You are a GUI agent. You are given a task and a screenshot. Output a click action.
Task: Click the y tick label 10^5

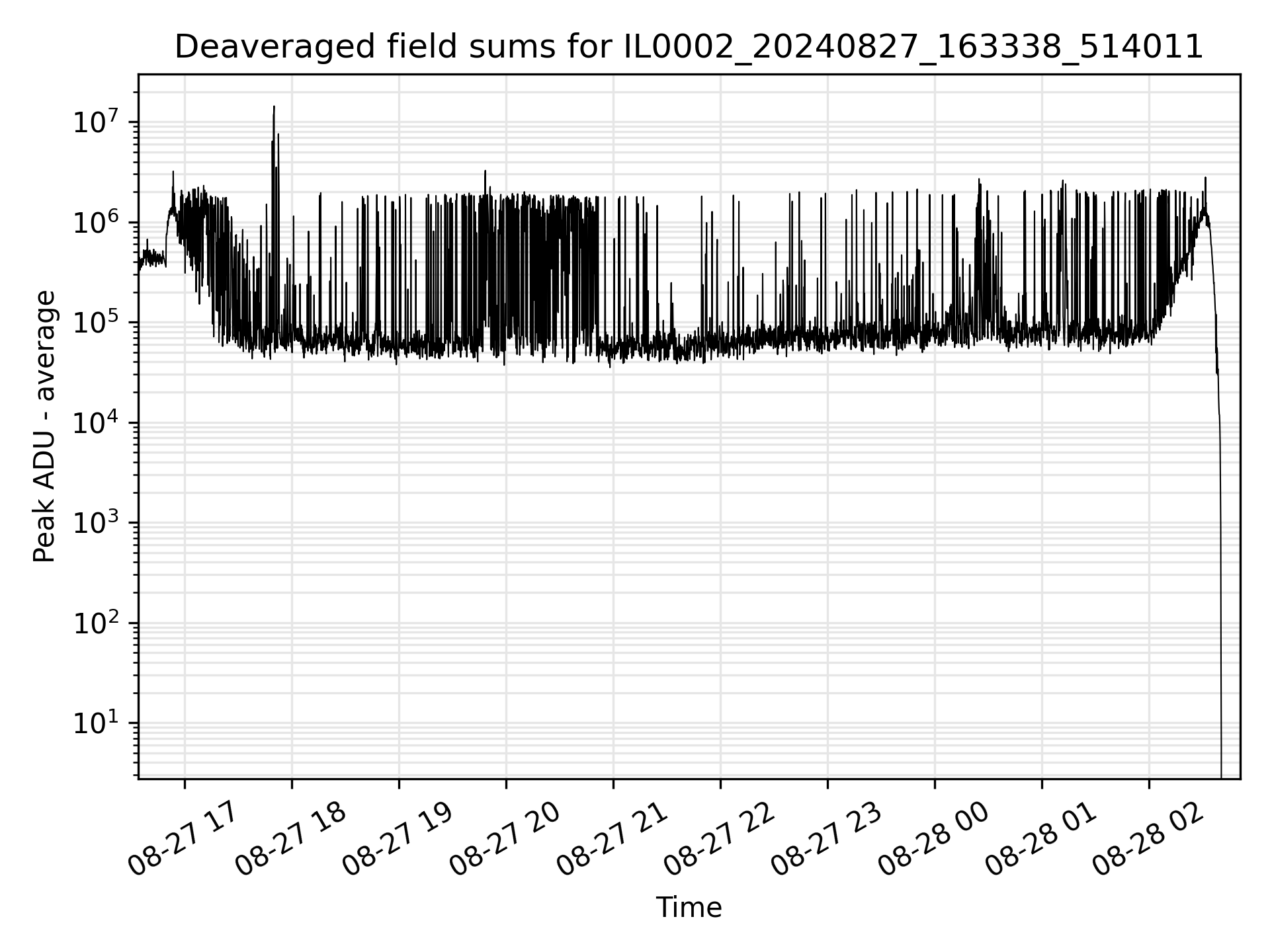coord(97,321)
